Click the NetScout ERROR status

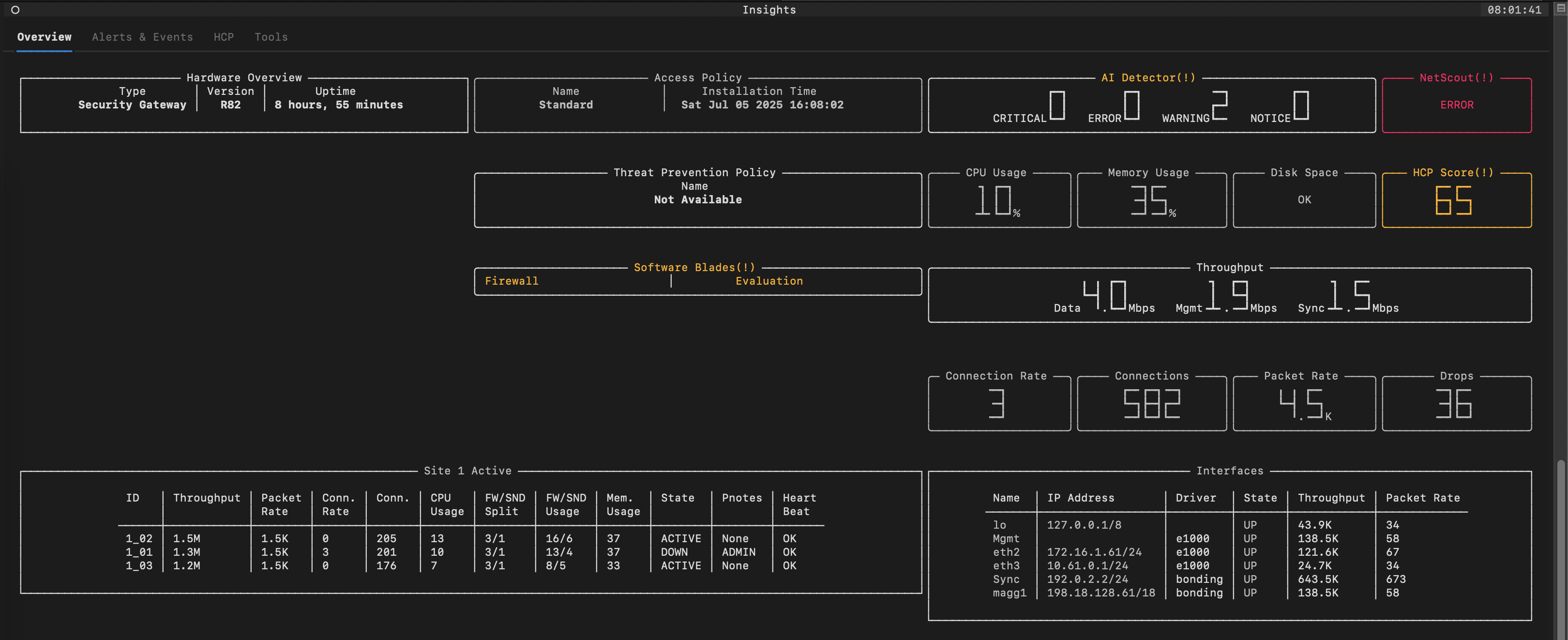[1456, 106]
